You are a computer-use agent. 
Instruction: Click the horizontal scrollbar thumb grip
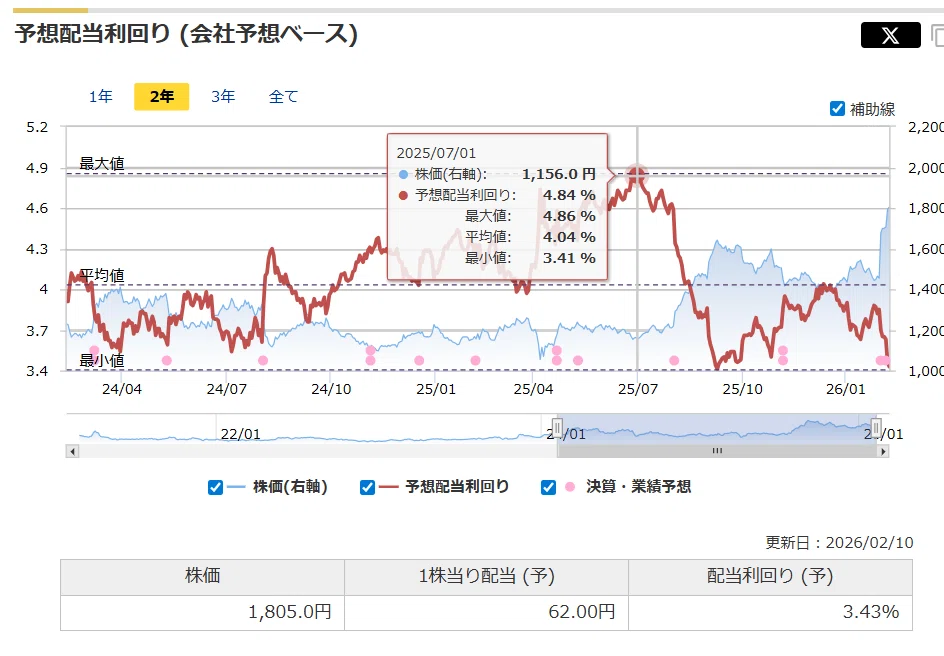(717, 451)
